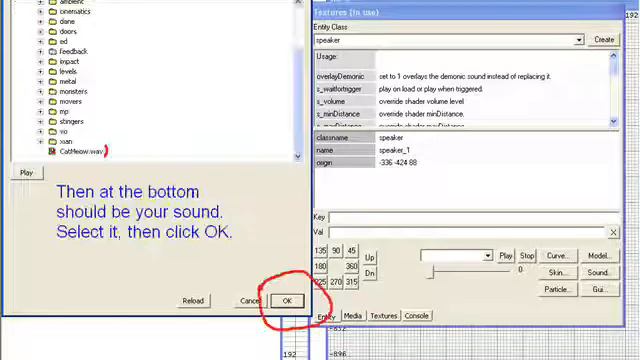
Task: Set angle to 360
Action: (351, 267)
